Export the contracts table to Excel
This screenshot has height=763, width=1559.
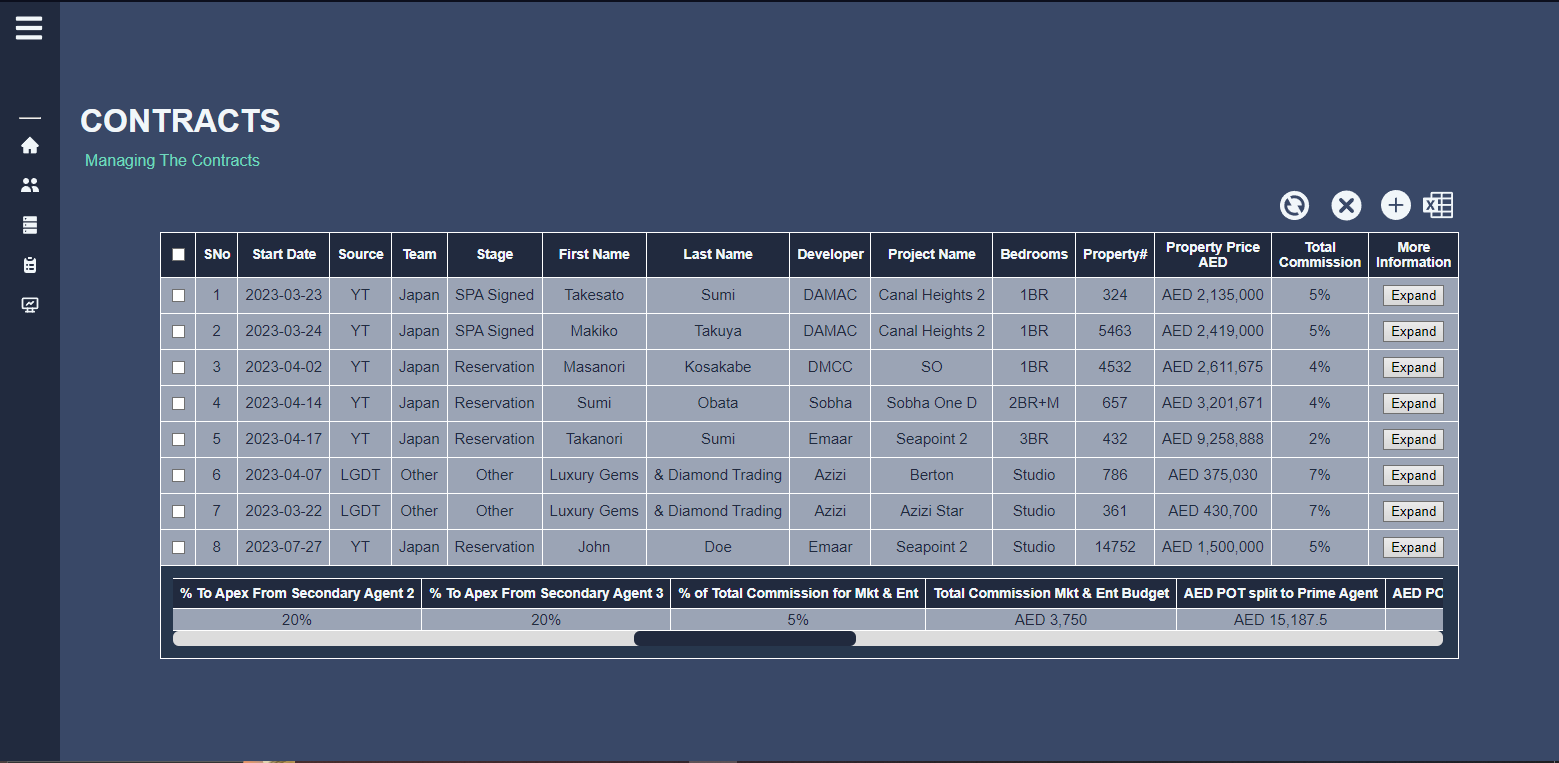(x=1438, y=206)
